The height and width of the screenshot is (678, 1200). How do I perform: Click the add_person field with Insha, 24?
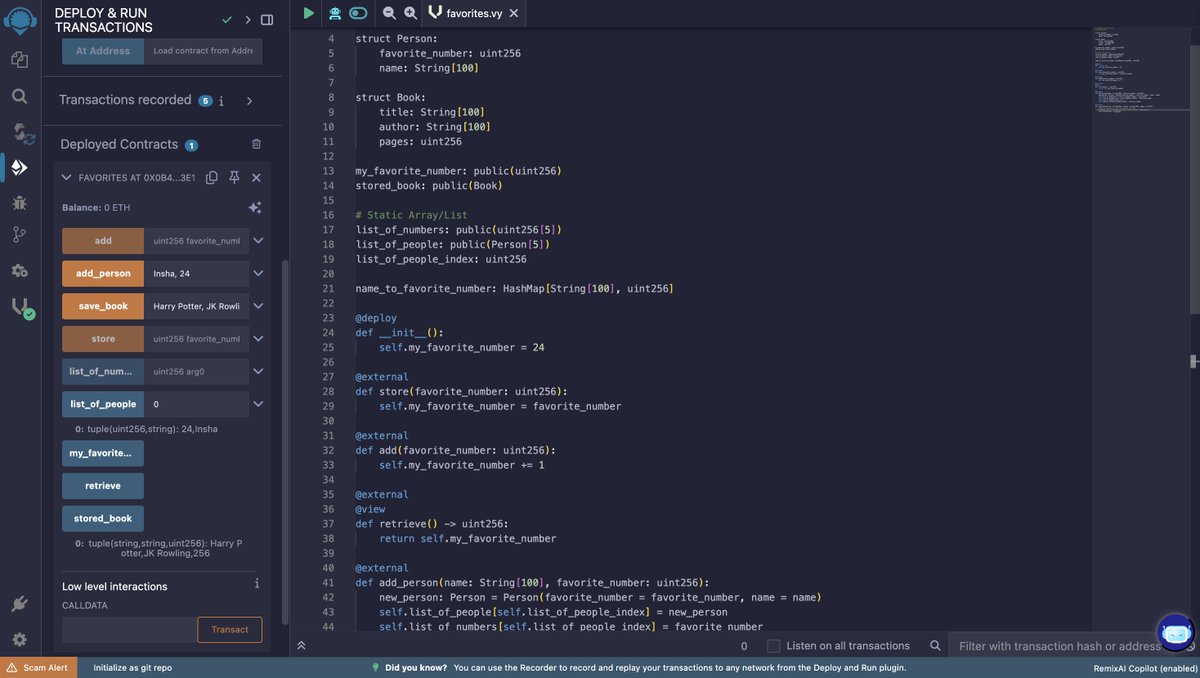[196, 273]
